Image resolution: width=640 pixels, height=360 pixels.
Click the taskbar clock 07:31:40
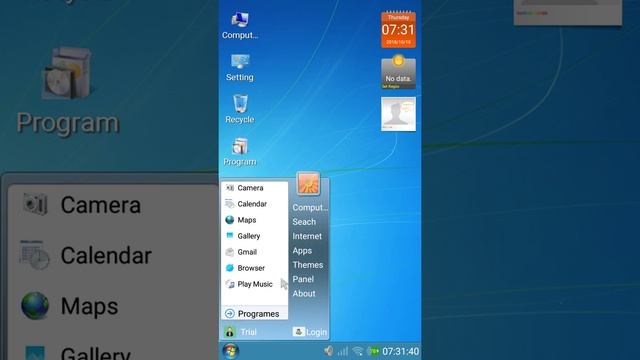tap(401, 351)
